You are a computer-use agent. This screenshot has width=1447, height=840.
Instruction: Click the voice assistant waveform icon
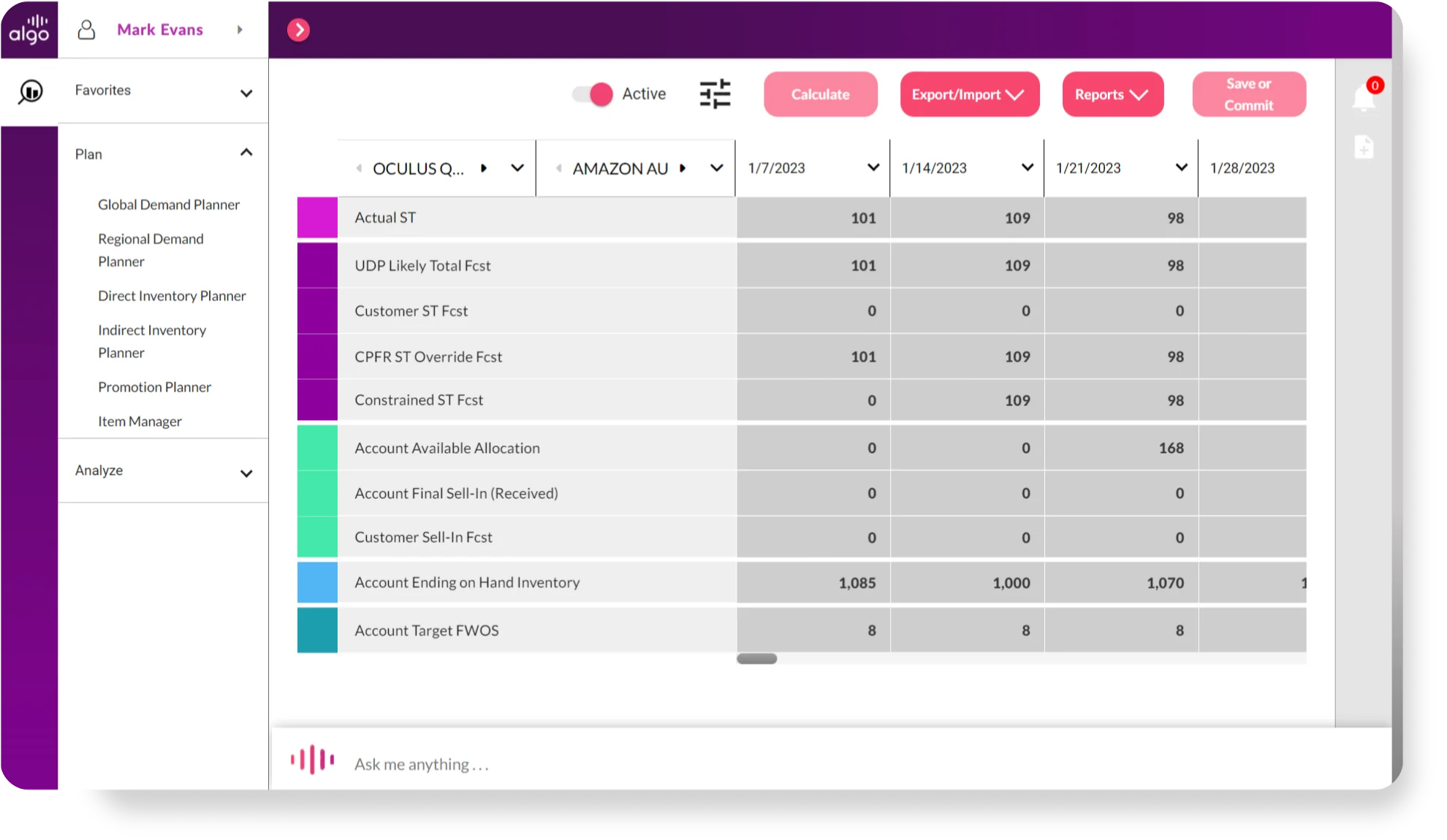[312, 760]
